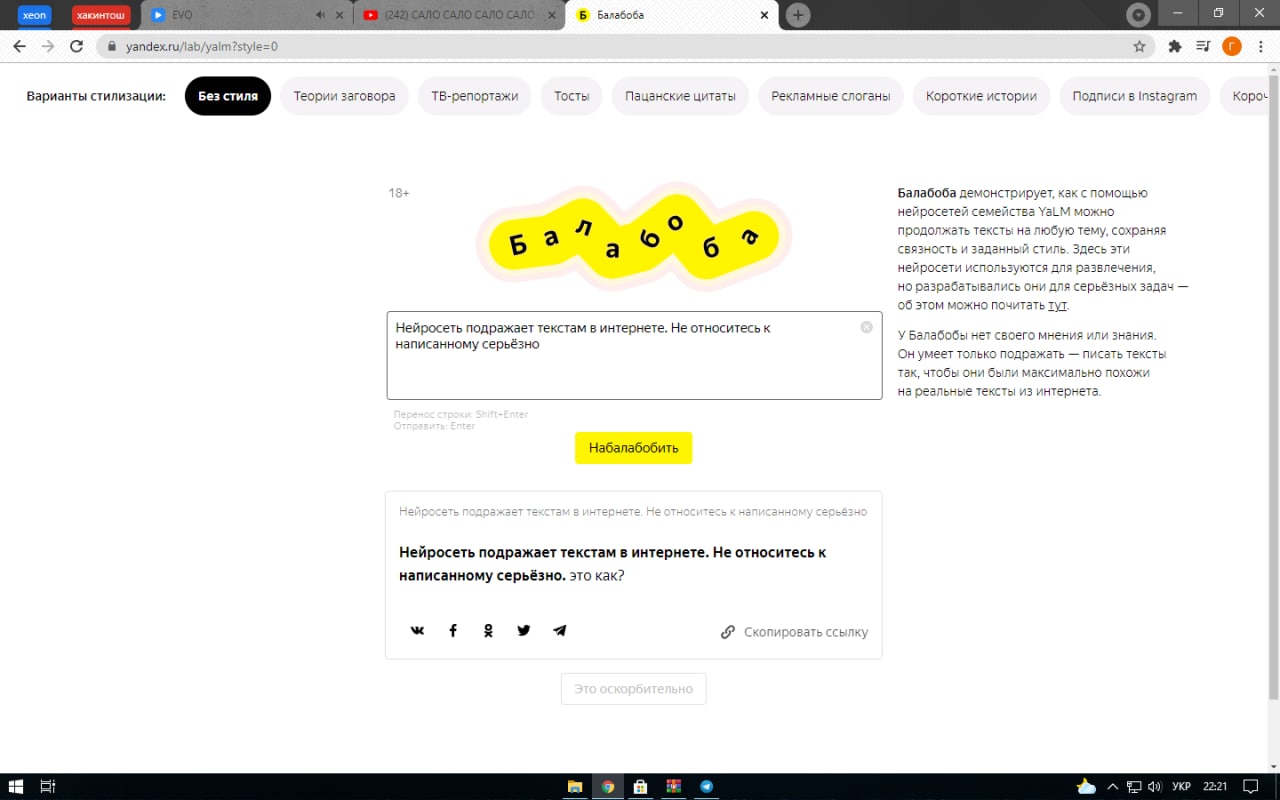The width and height of the screenshot is (1280, 800).
Task: Close the Балабоба tab
Action: [764, 15]
